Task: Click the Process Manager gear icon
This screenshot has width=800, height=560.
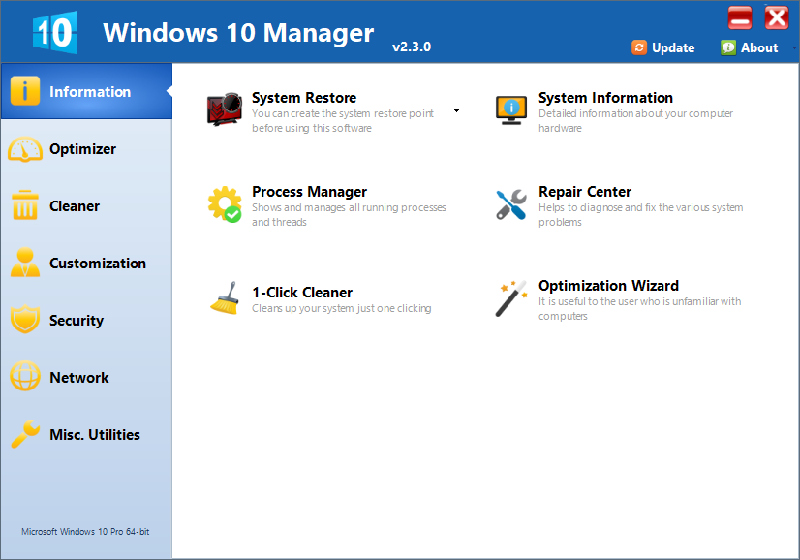Action: click(224, 205)
